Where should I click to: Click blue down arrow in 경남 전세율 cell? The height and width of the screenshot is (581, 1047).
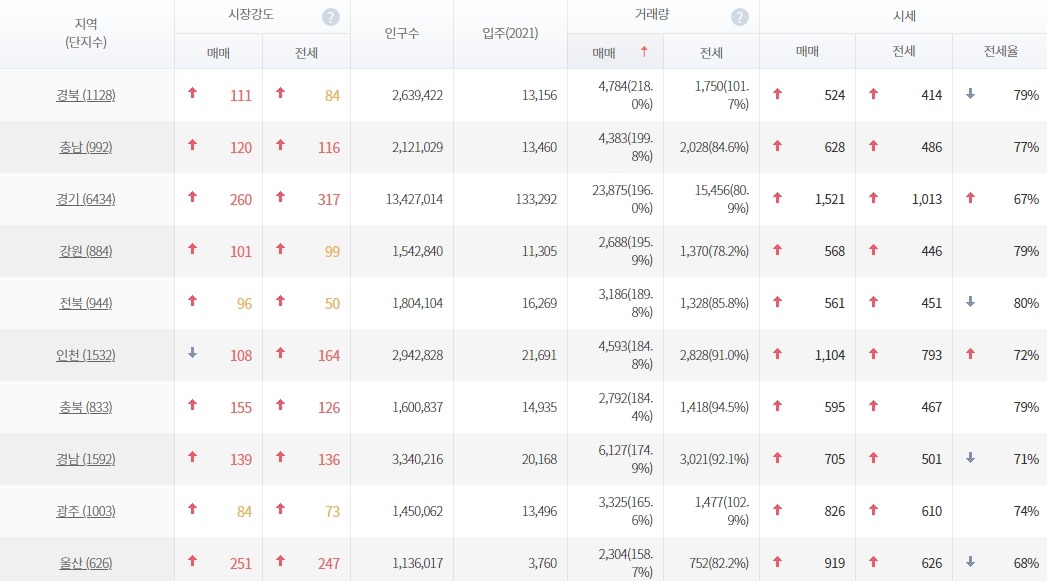[x=970, y=458]
